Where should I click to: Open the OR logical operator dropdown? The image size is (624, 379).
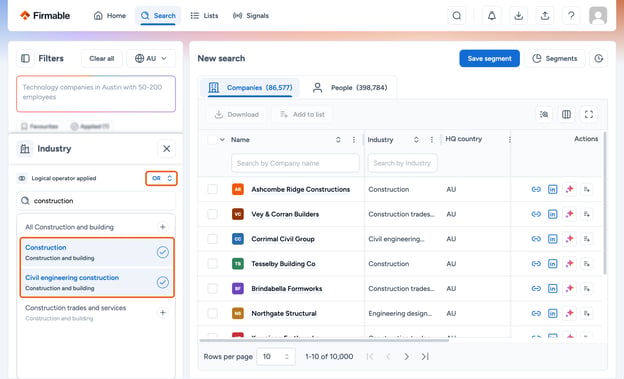(161, 178)
